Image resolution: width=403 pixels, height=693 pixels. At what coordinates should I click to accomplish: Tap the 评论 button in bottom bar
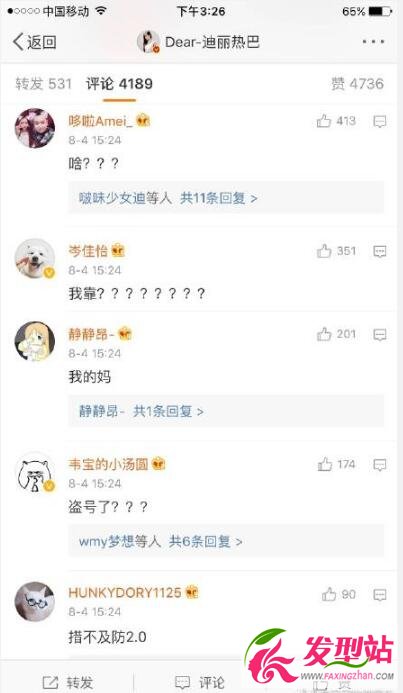point(201,682)
